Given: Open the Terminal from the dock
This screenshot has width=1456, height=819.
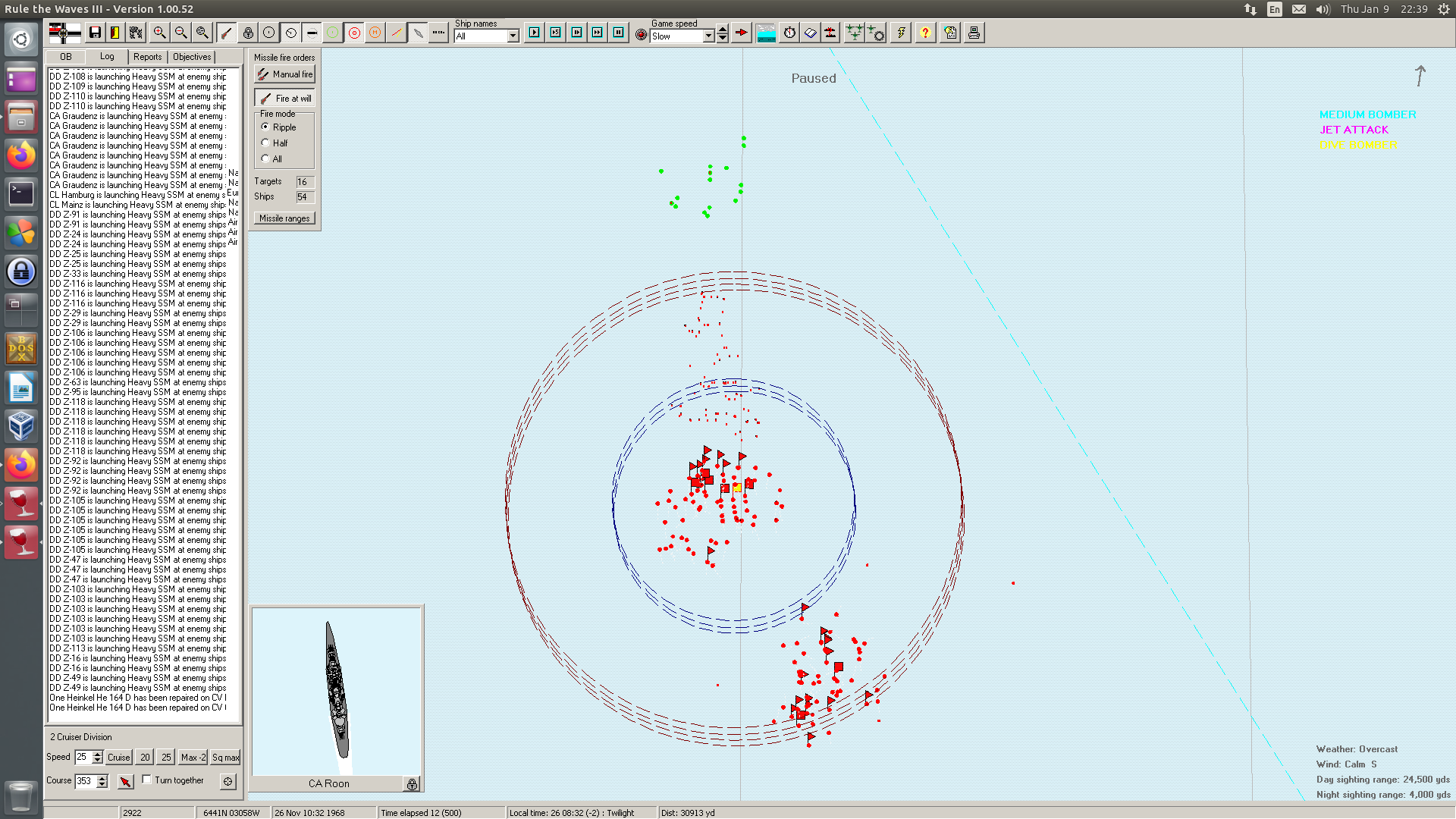Looking at the screenshot, I should (x=21, y=193).
